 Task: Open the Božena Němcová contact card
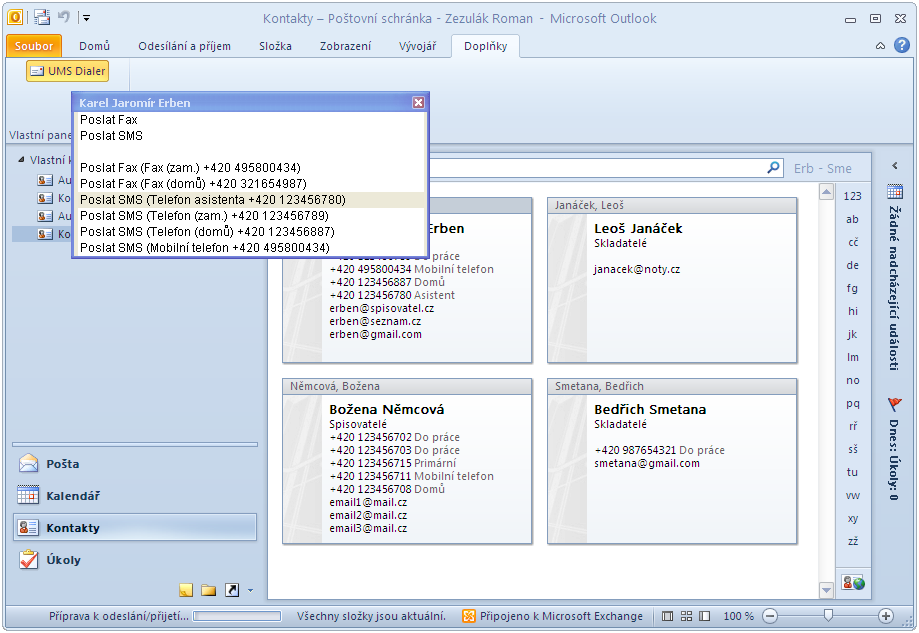[407, 461]
